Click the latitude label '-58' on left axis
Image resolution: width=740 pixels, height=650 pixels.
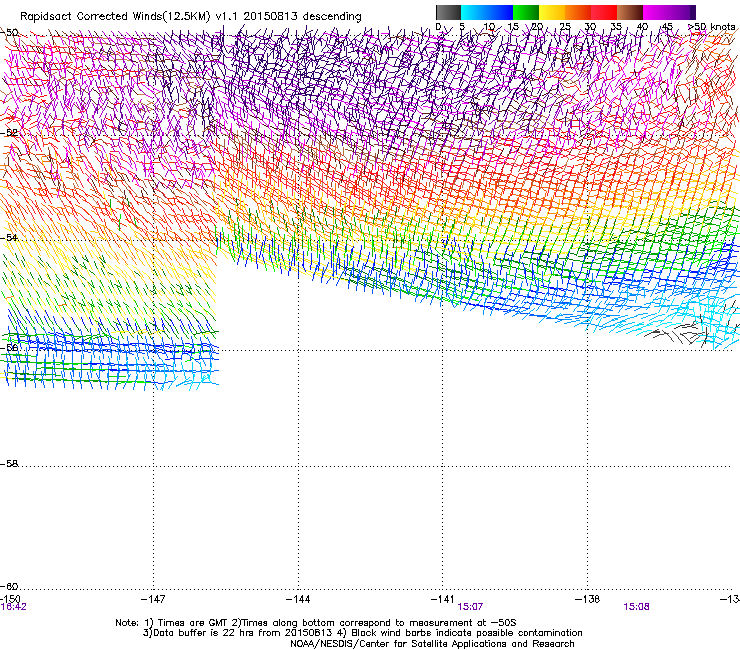point(9,464)
